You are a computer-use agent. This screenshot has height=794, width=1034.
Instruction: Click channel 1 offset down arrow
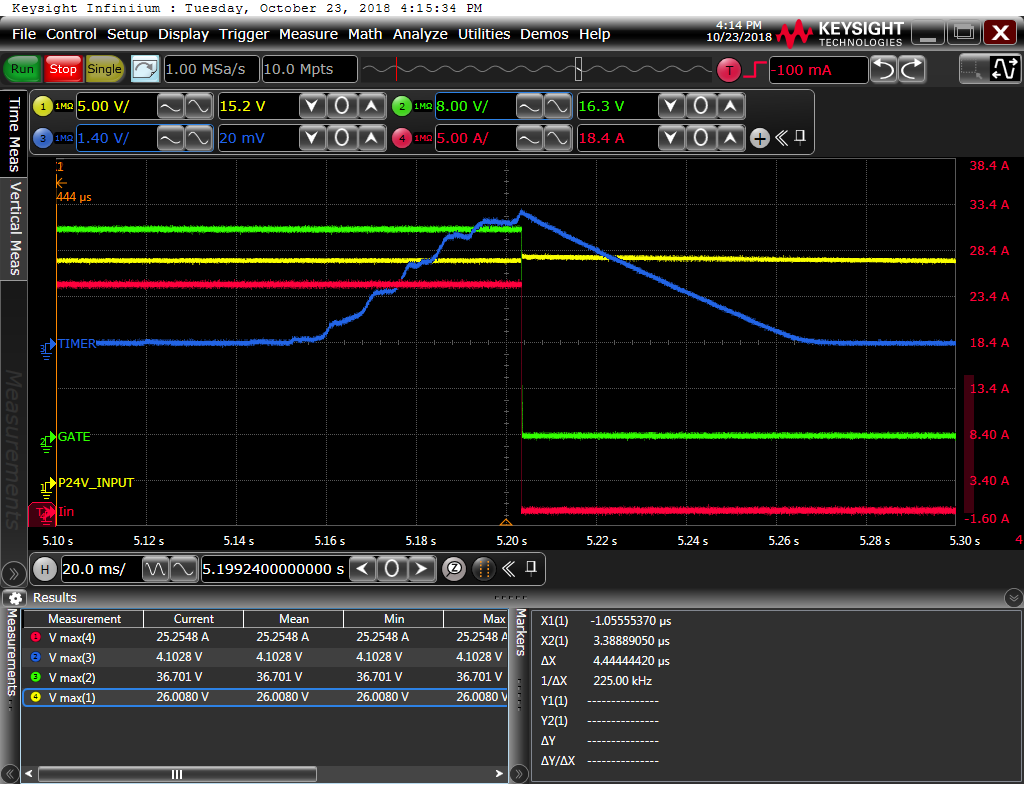[x=312, y=106]
